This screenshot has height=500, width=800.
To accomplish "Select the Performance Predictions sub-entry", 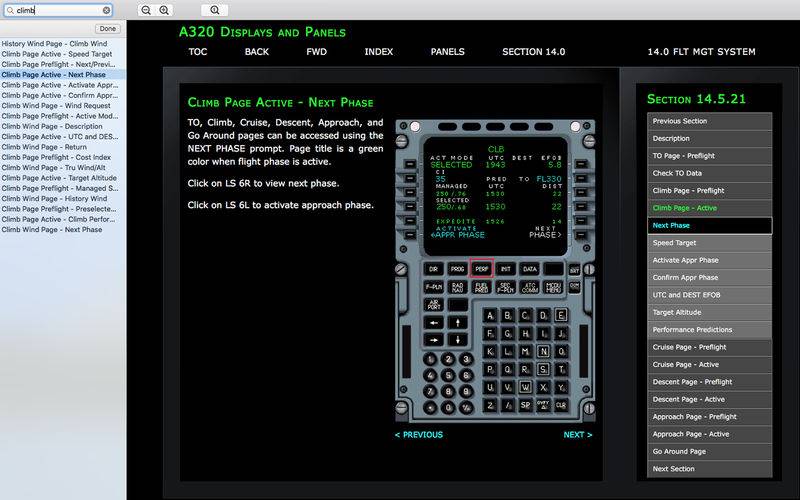I will pyautogui.click(x=709, y=330).
